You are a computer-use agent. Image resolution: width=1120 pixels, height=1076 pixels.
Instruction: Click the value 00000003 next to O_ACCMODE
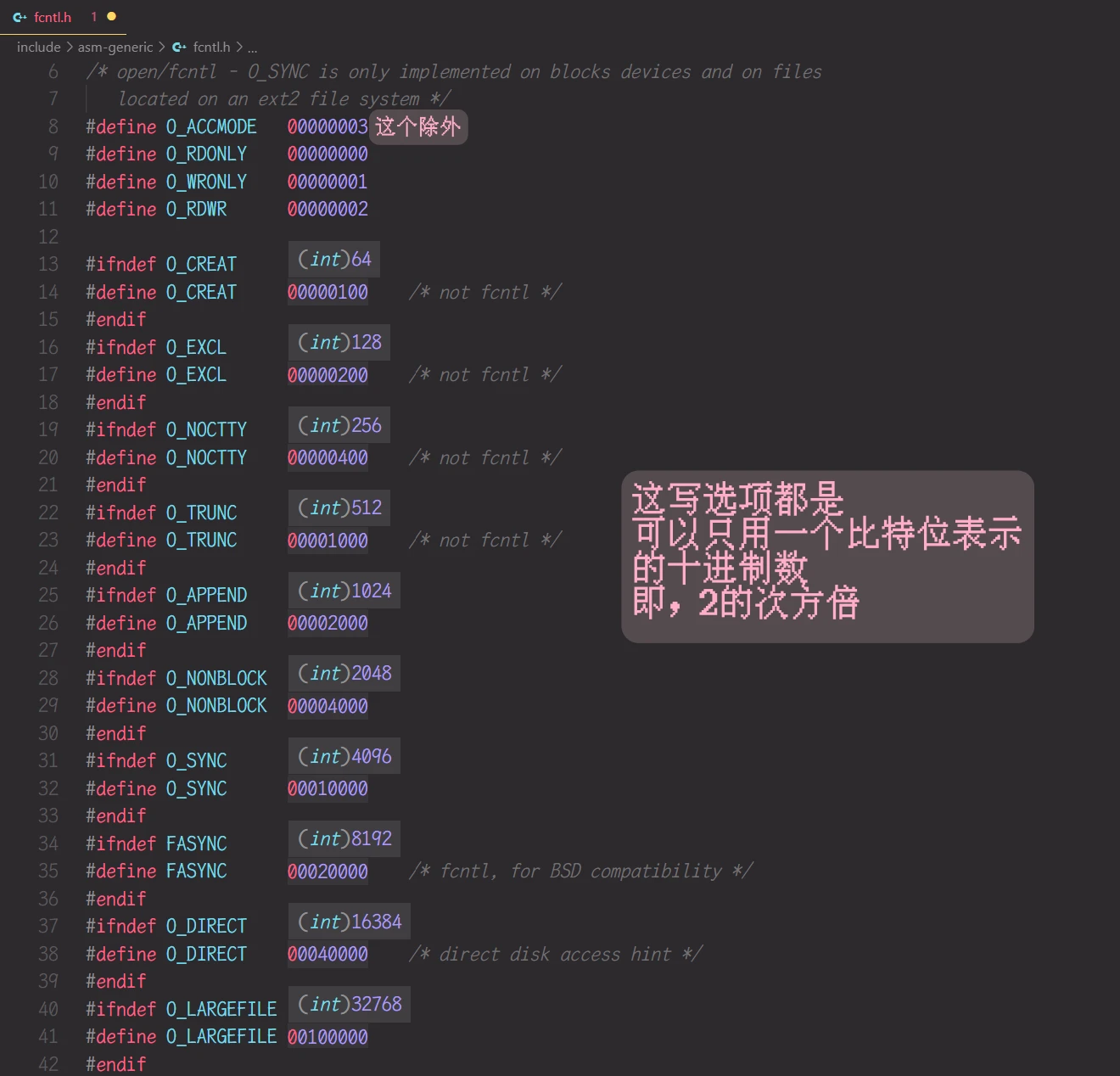(x=328, y=126)
